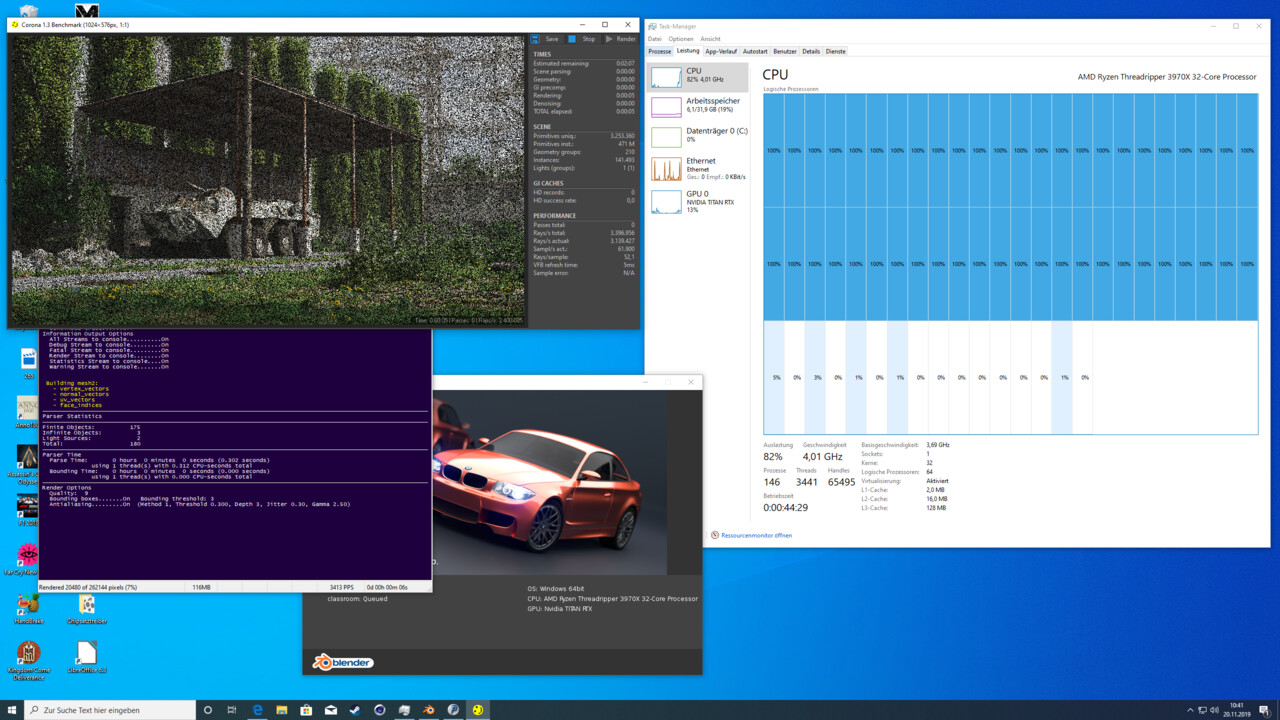Launch Microsoft Edge from the taskbar

pyautogui.click(x=257, y=710)
